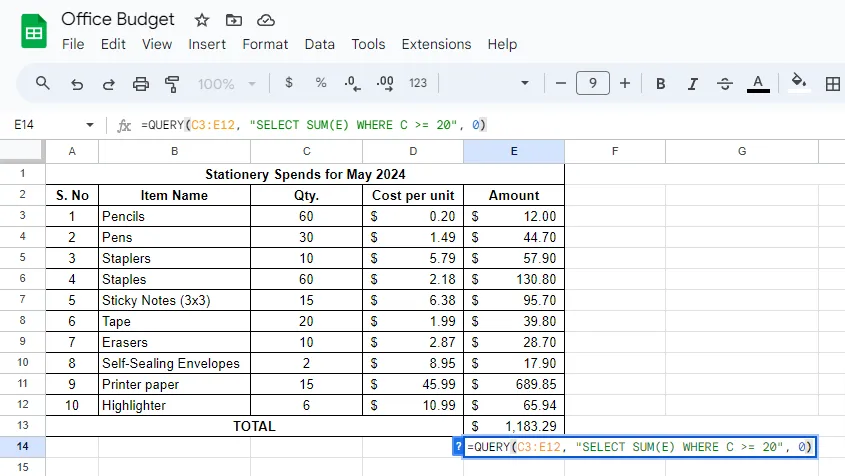Open the fill color picker
The image size is (845, 476).
click(x=799, y=82)
